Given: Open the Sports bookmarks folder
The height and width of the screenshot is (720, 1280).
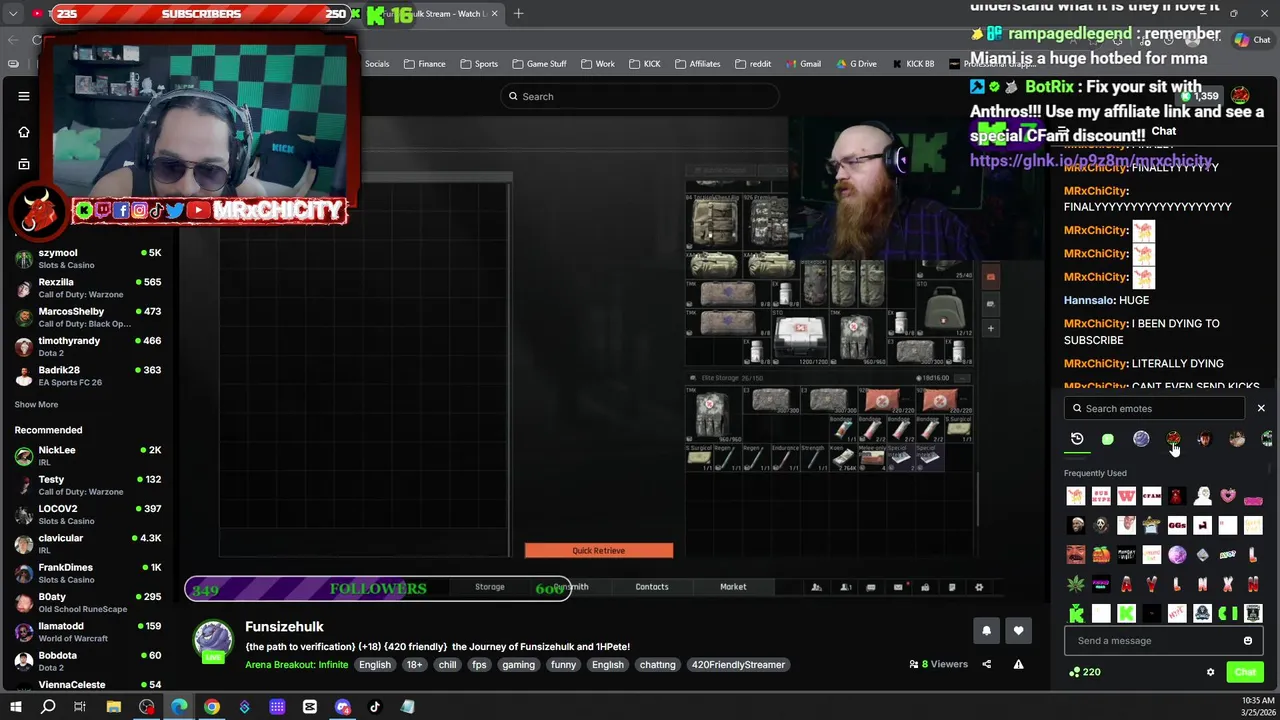Looking at the screenshot, I should tap(479, 64).
